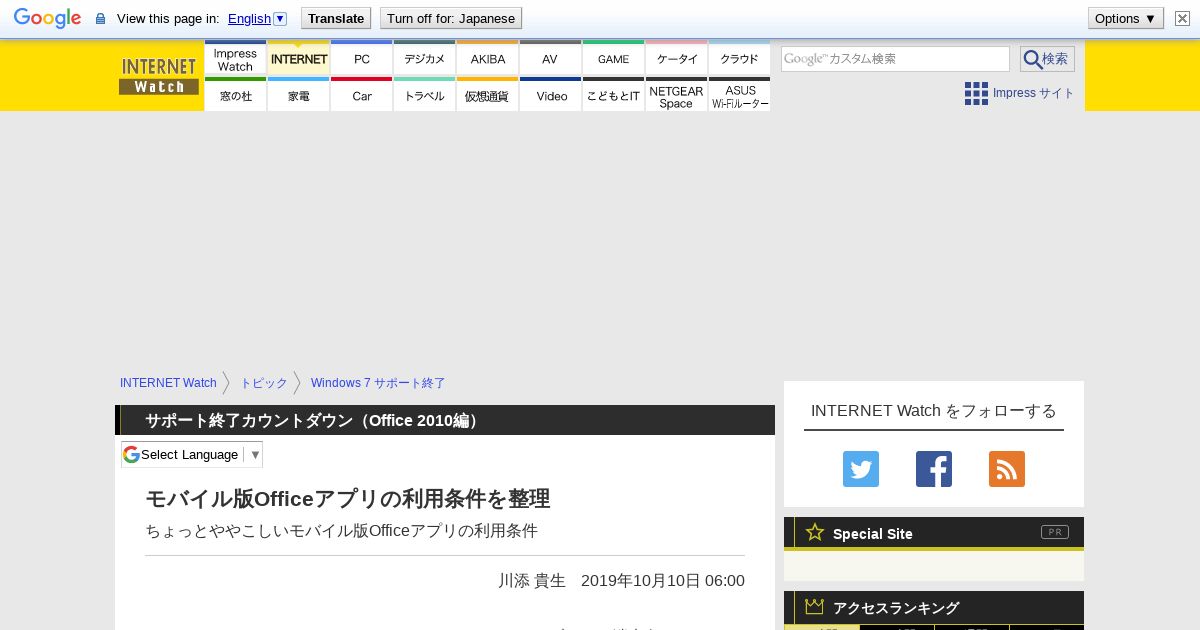Click the article subtitle ちょっとややこしい
The height and width of the screenshot is (630, 1200).
pyautogui.click(x=341, y=531)
